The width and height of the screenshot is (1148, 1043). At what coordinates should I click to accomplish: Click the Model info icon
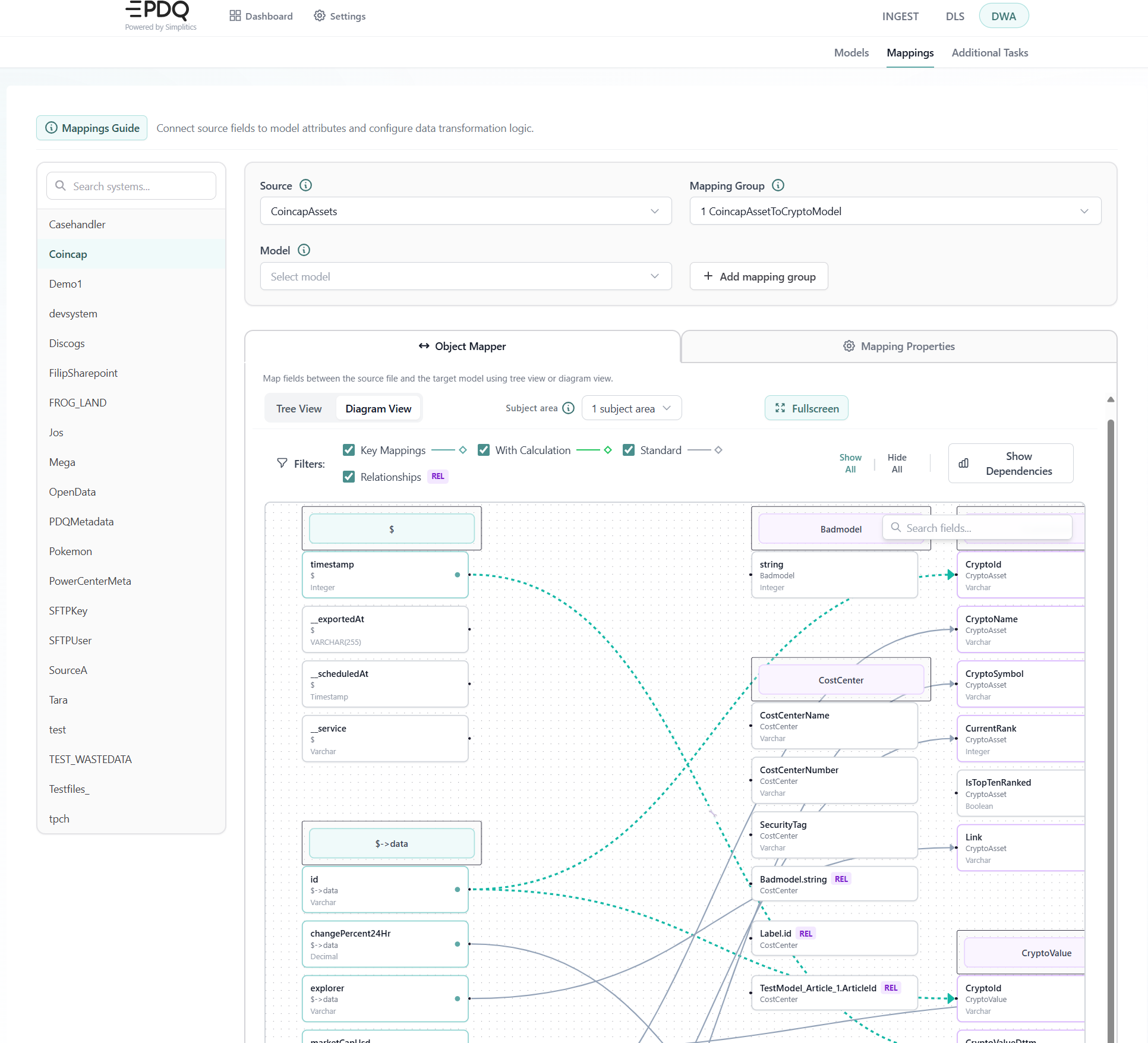tap(304, 250)
